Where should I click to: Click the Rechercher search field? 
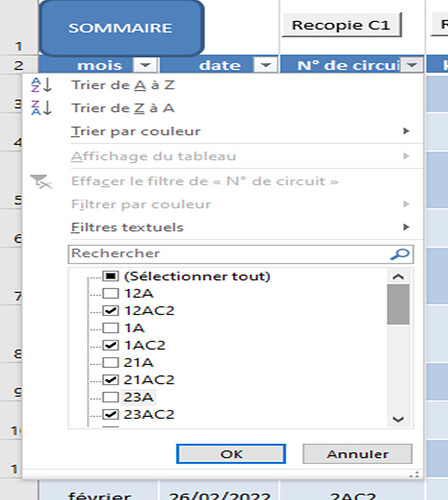pyautogui.click(x=241, y=254)
